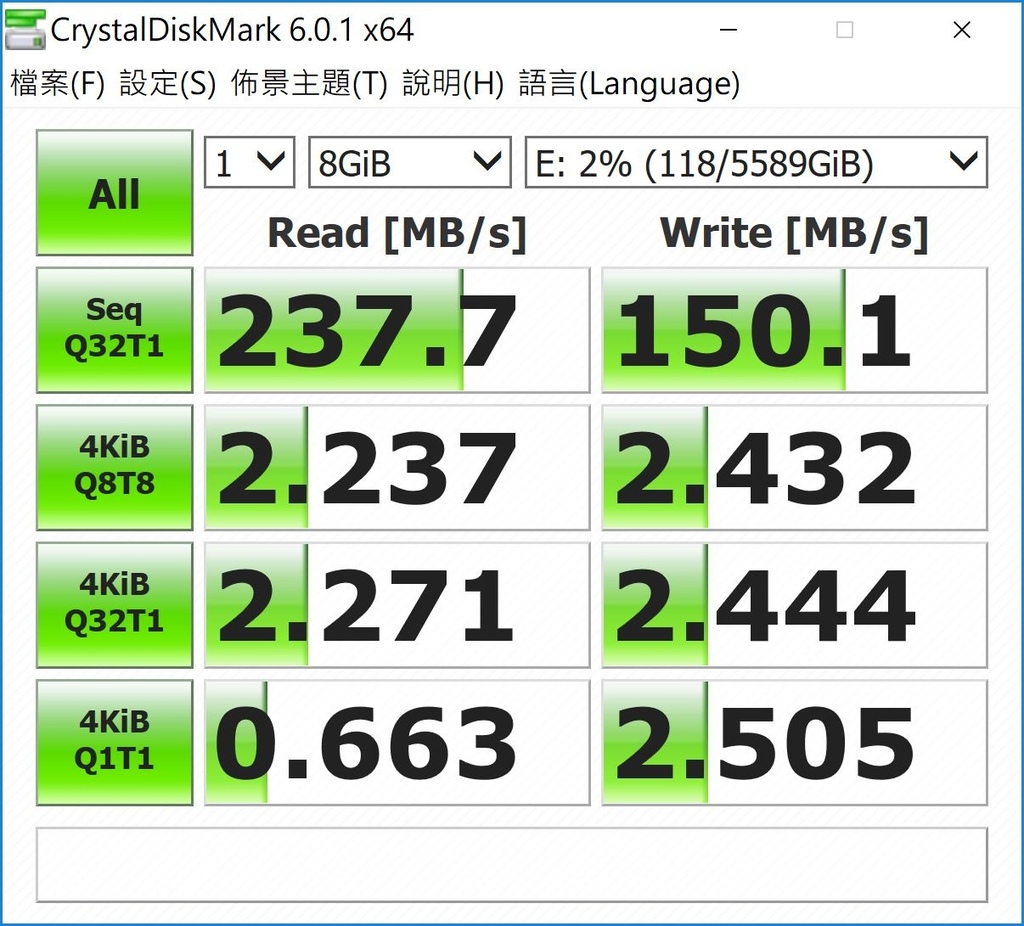Click 4KiB Q8T8 write result 2.432
Image resolution: width=1024 pixels, height=926 pixels.
coord(794,468)
